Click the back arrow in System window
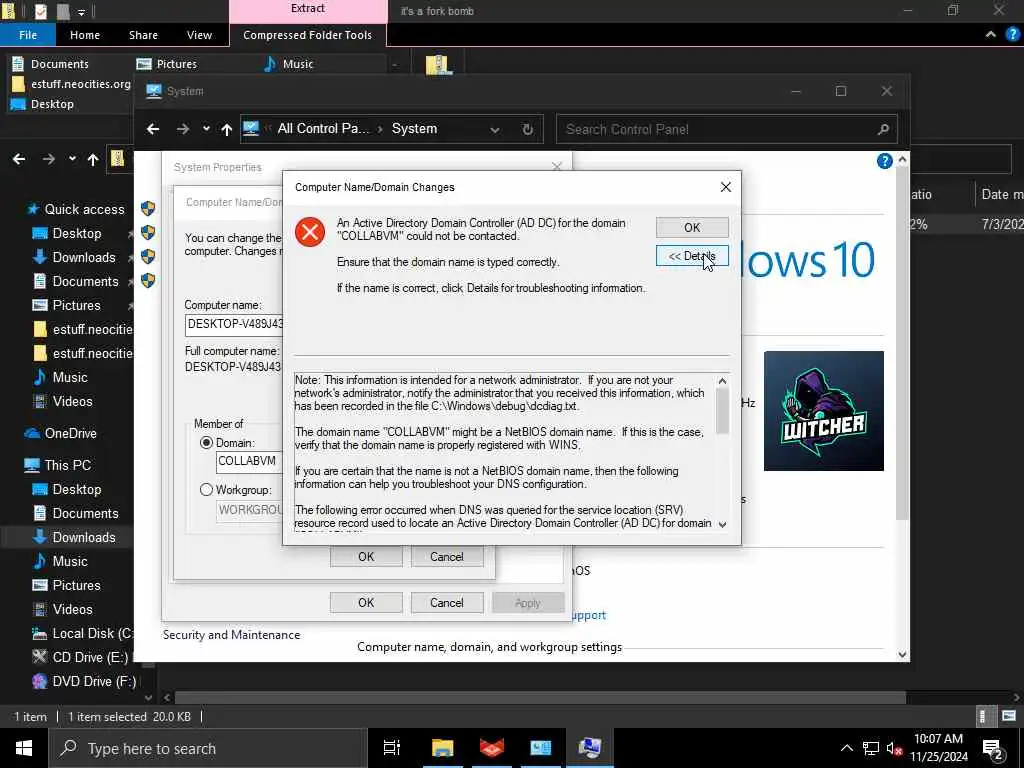This screenshot has height=768, width=1024. pos(152,129)
